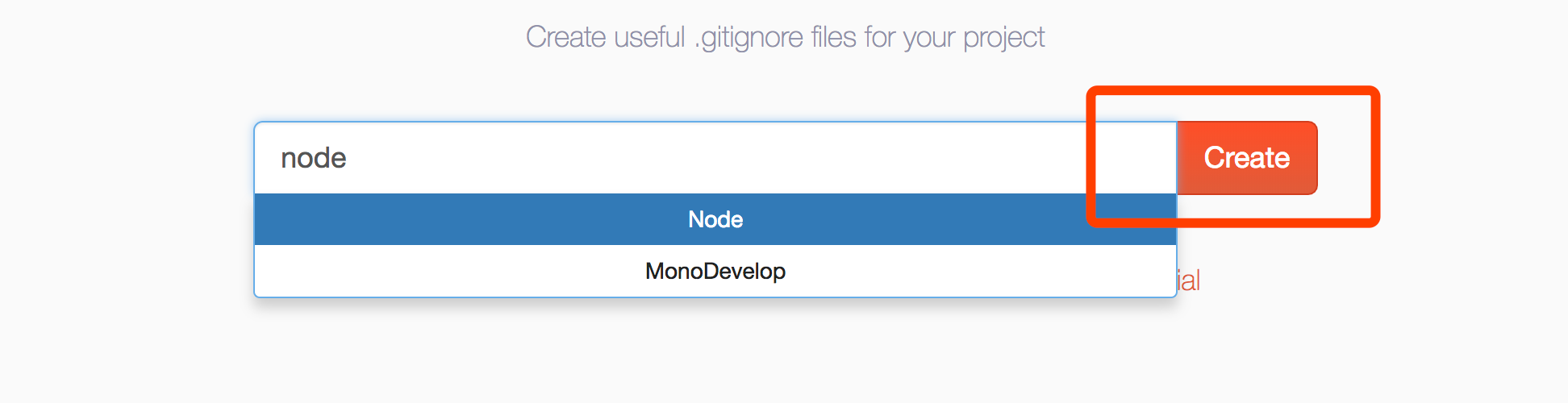This screenshot has width=1568, height=403.
Task: Click the orange Create button
Action: (1247, 158)
